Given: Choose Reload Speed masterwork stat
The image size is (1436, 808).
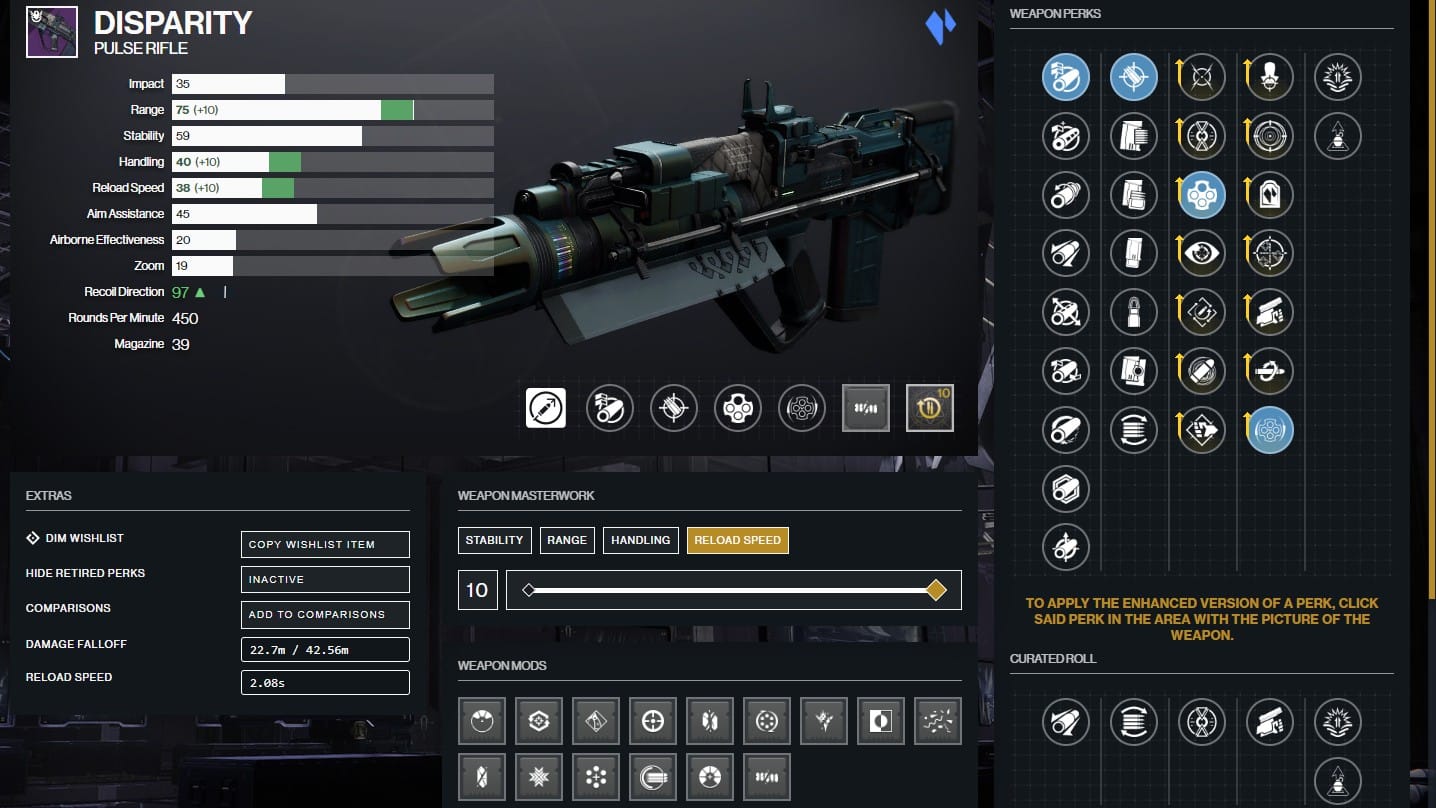Looking at the screenshot, I should pos(738,540).
